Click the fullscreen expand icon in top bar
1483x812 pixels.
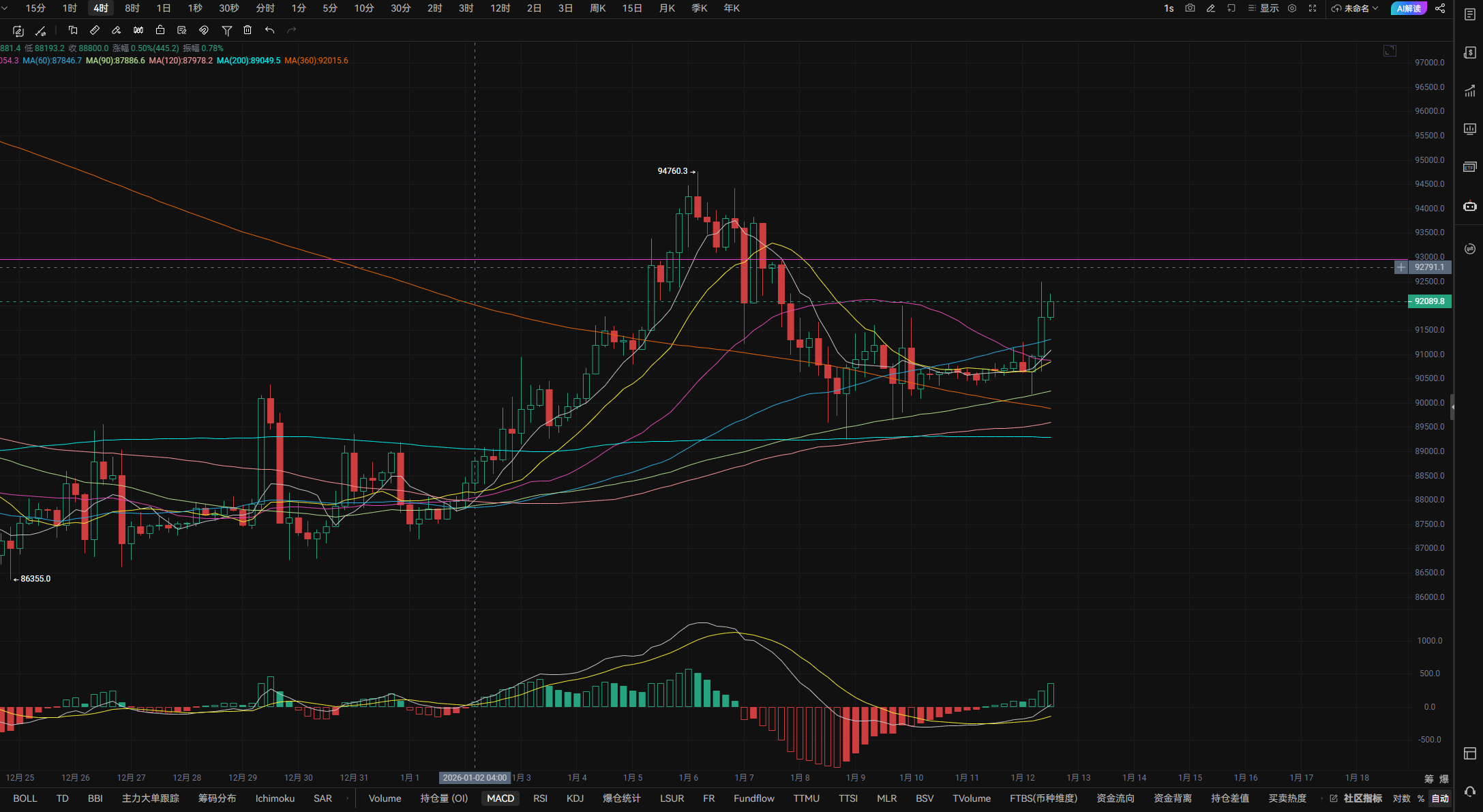[x=1312, y=8]
